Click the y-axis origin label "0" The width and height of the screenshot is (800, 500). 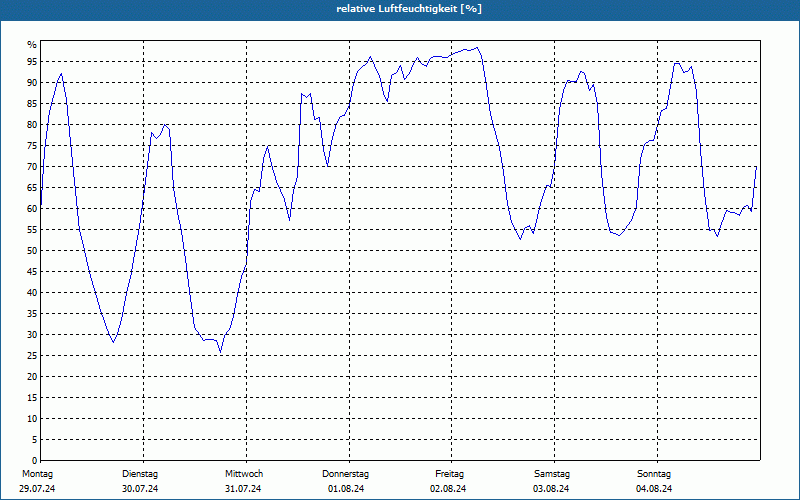point(34,460)
